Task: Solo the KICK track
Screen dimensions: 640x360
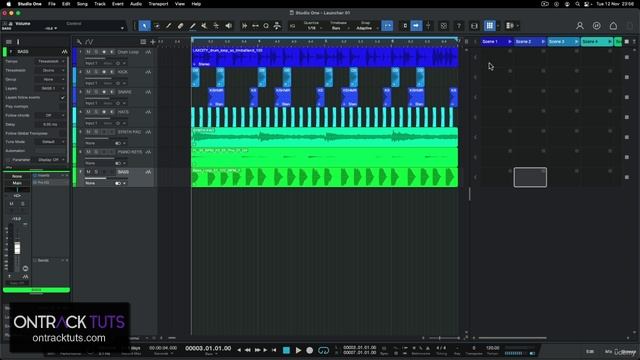Action: click(x=96, y=72)
